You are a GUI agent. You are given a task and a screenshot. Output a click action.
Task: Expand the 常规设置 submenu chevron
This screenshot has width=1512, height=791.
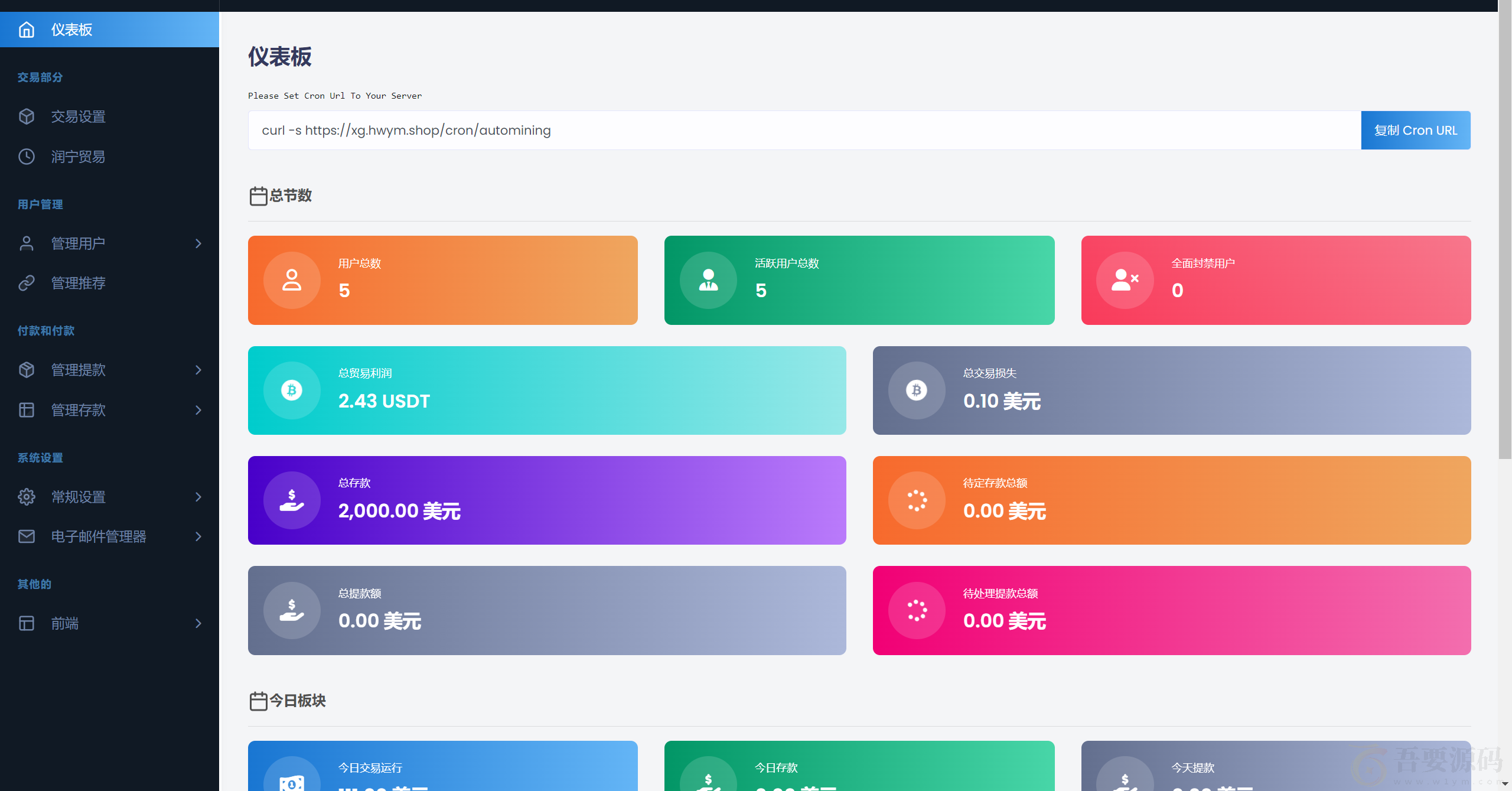point(198,497)
